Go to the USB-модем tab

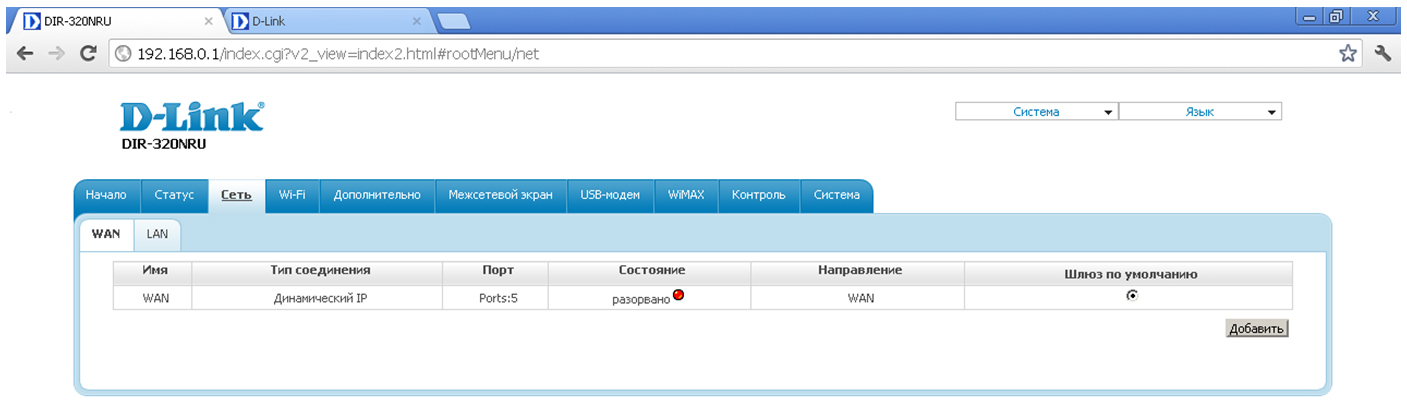[x=610, y=195]
